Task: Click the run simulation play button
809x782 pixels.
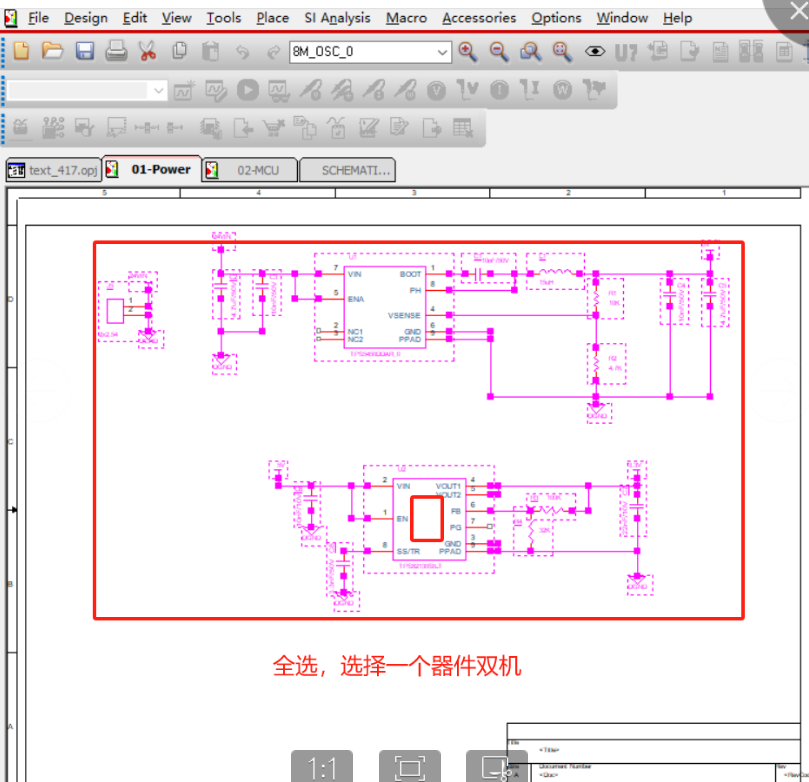Action: pyautogui.click(x=248, y=90)
